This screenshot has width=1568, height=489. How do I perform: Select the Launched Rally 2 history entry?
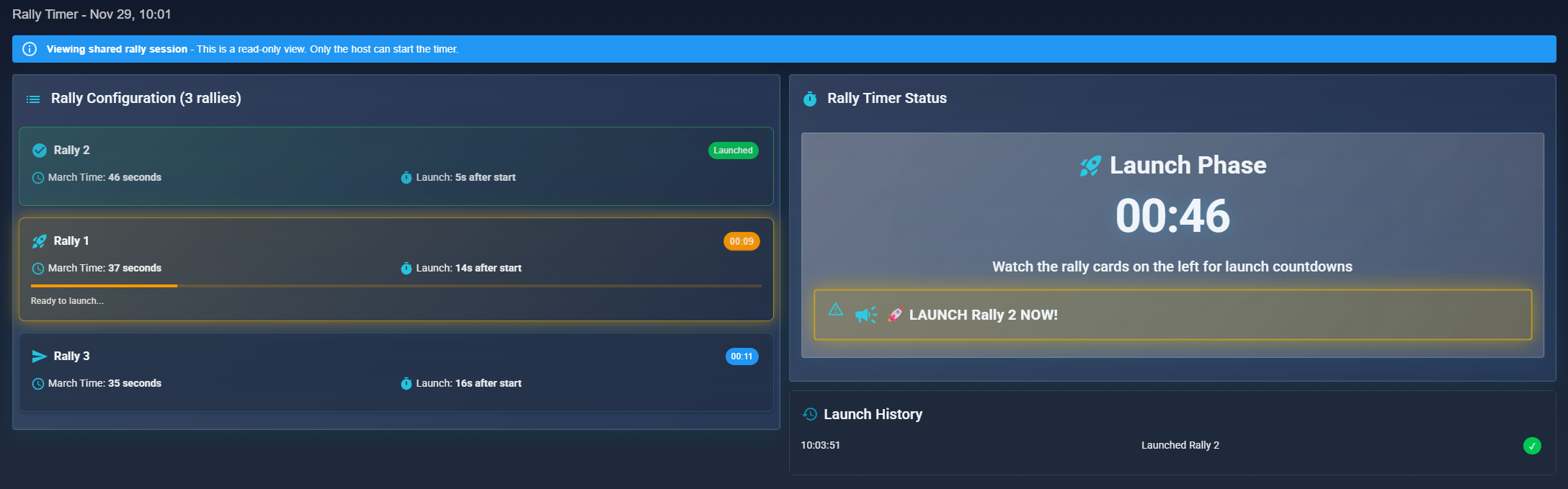tap(1180, 445)
